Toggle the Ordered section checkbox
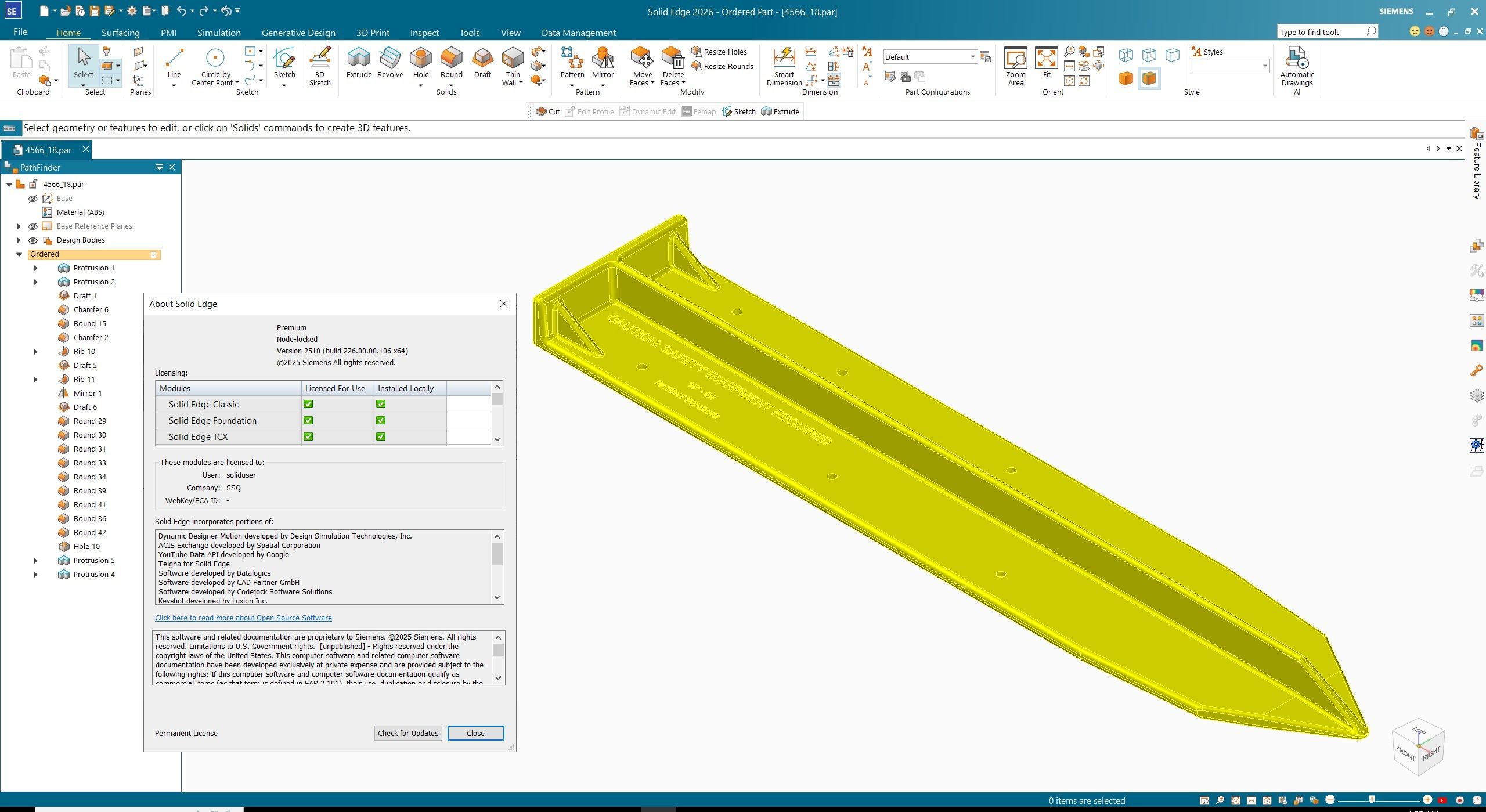Image resolution: width=1486 pixels, height=812 pixels. click(x=154, y=254)
